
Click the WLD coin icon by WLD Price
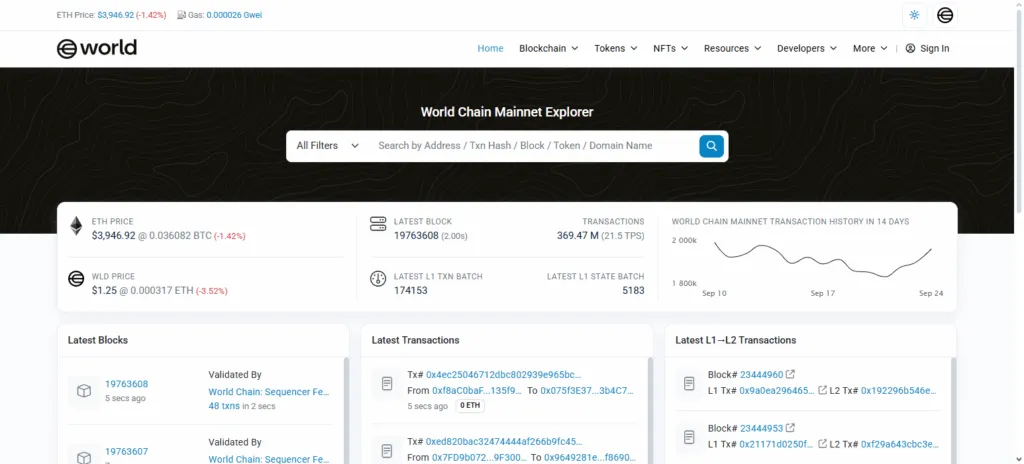point(76,279)
